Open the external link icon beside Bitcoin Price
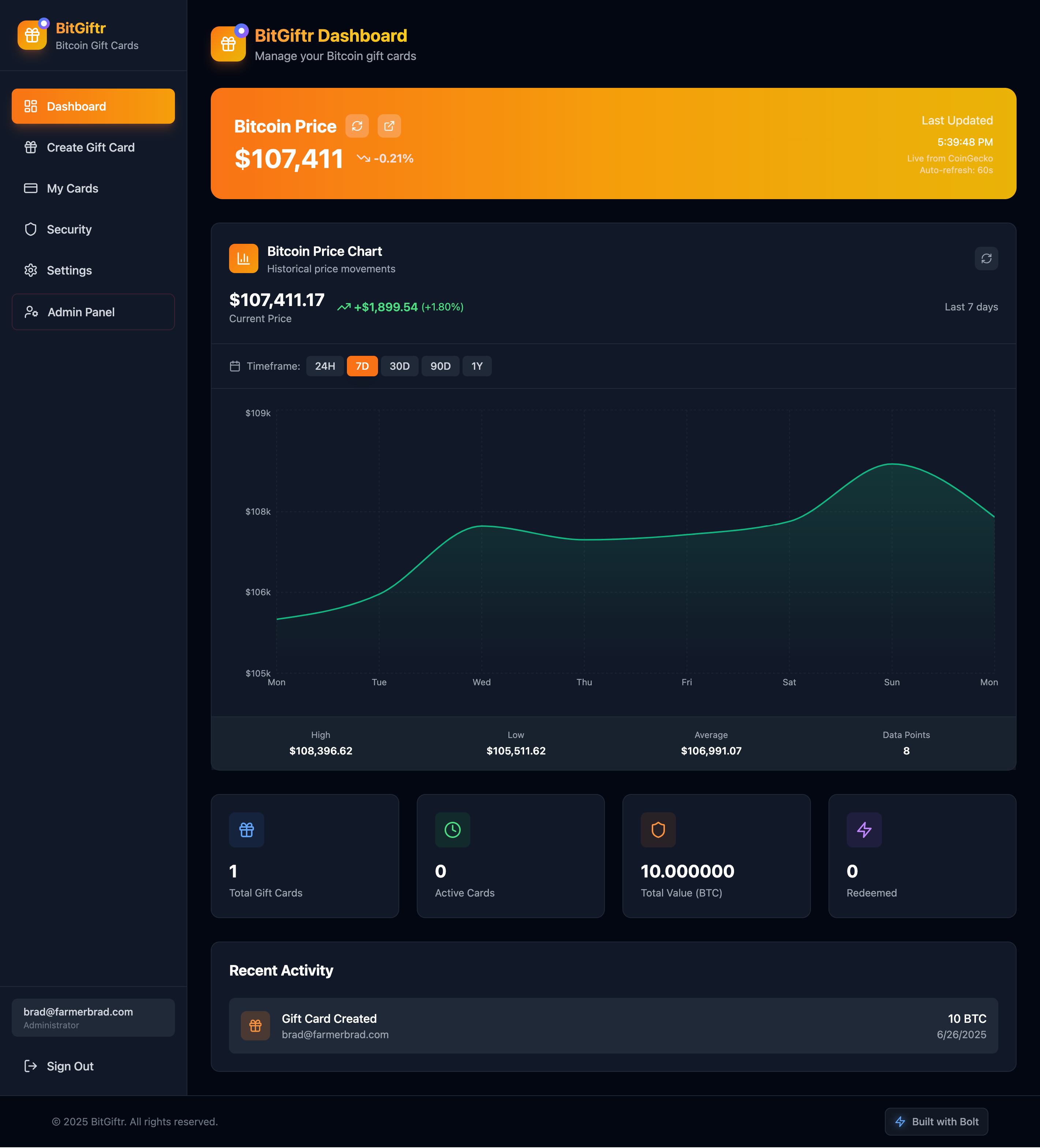This screenshot has height=1148, width=1040. tap(389, 126)
